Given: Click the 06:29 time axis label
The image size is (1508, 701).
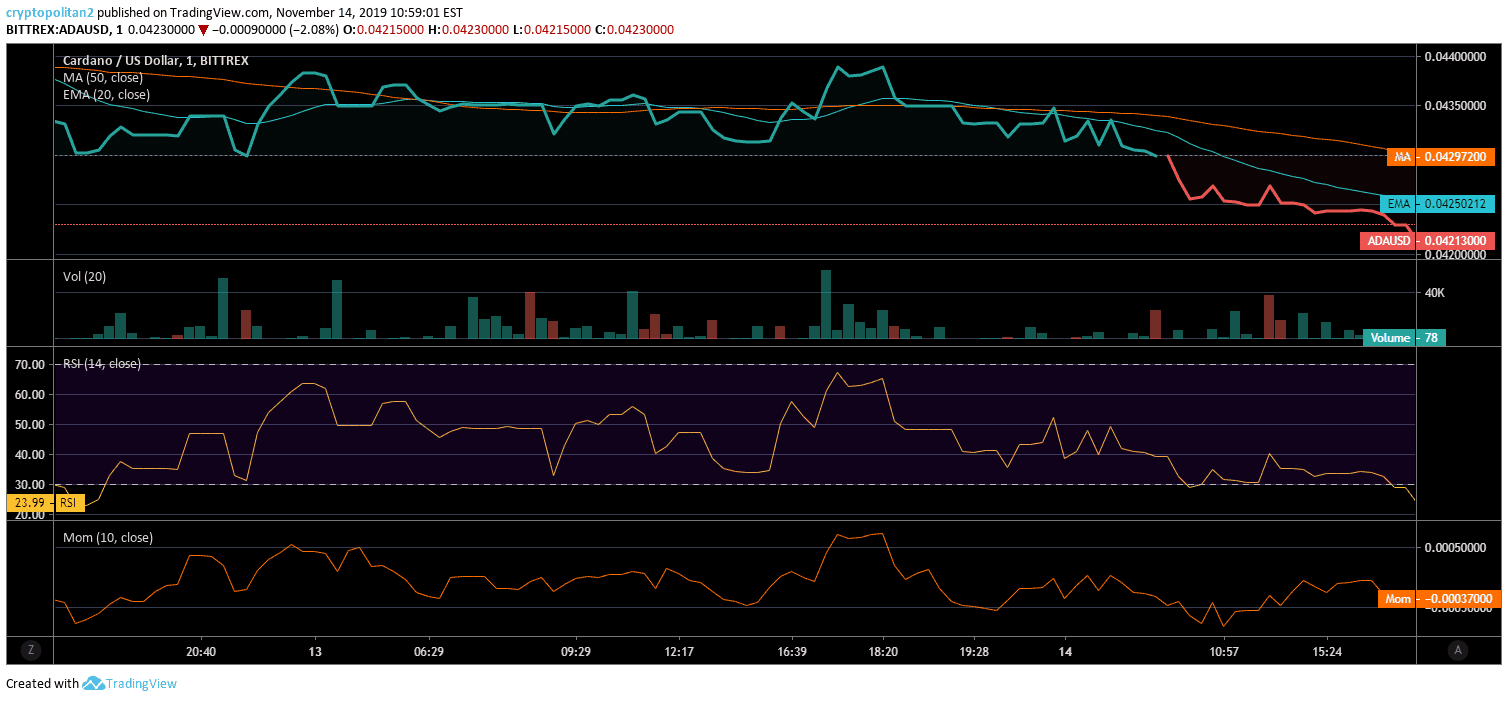Looking at the screenshot, I should pyautogui.click(x=428, y=651).
